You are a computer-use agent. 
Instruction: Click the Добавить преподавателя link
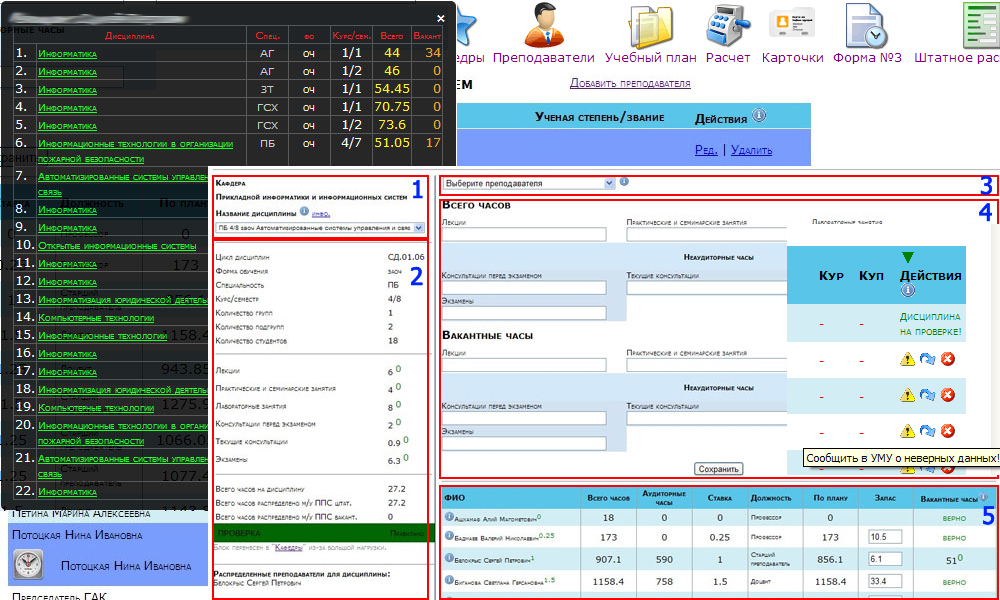630,83
